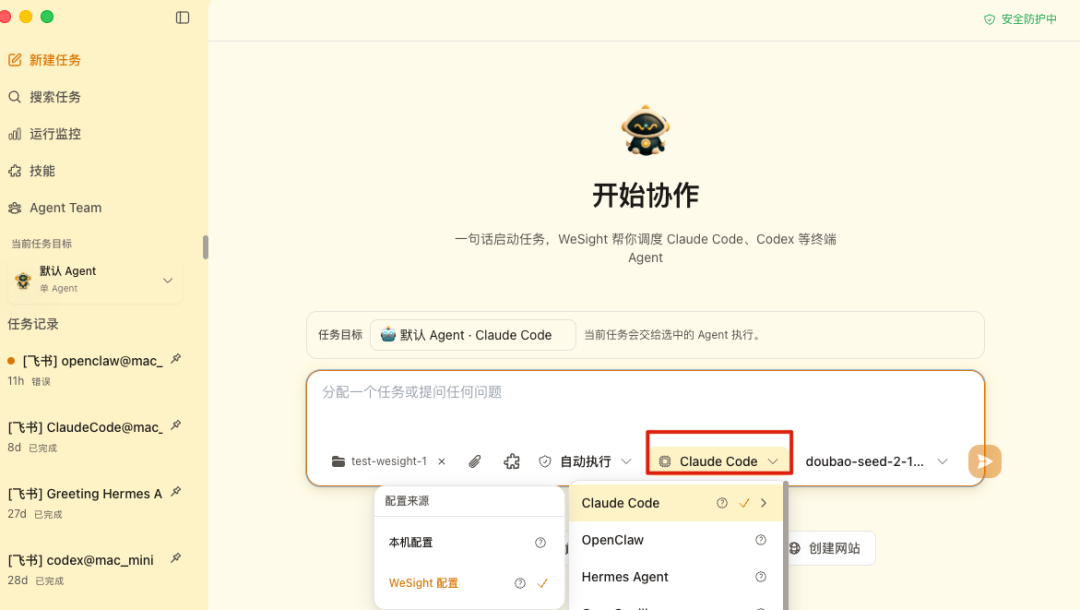The width and height of the screenshot is (1080, 610).
Task: Expand the 默认 Agent target selector
Action: coord(167,280)
